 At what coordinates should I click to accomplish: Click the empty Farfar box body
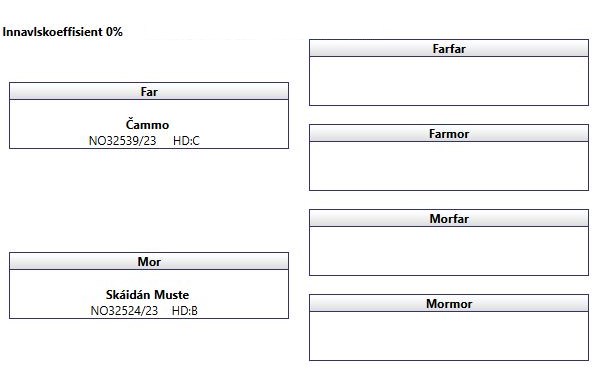click(x=449, y=81)
